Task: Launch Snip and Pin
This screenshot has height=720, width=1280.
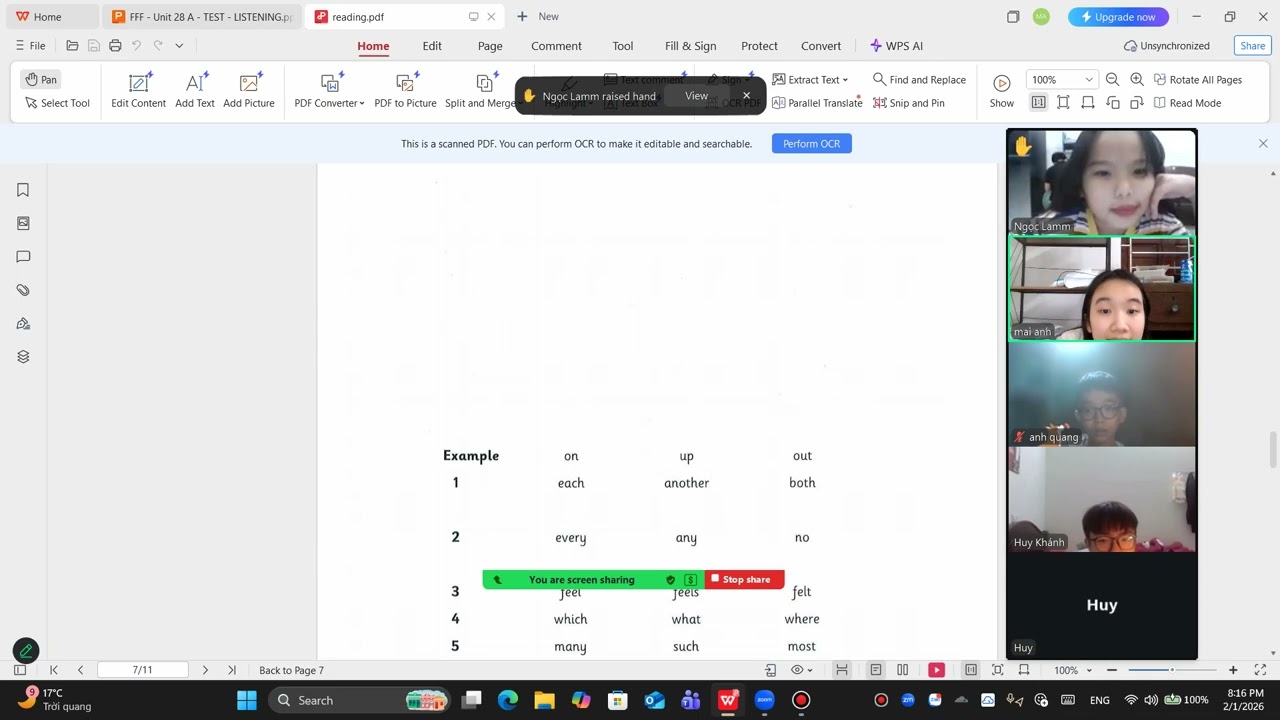Action: [x=909, y=103]
